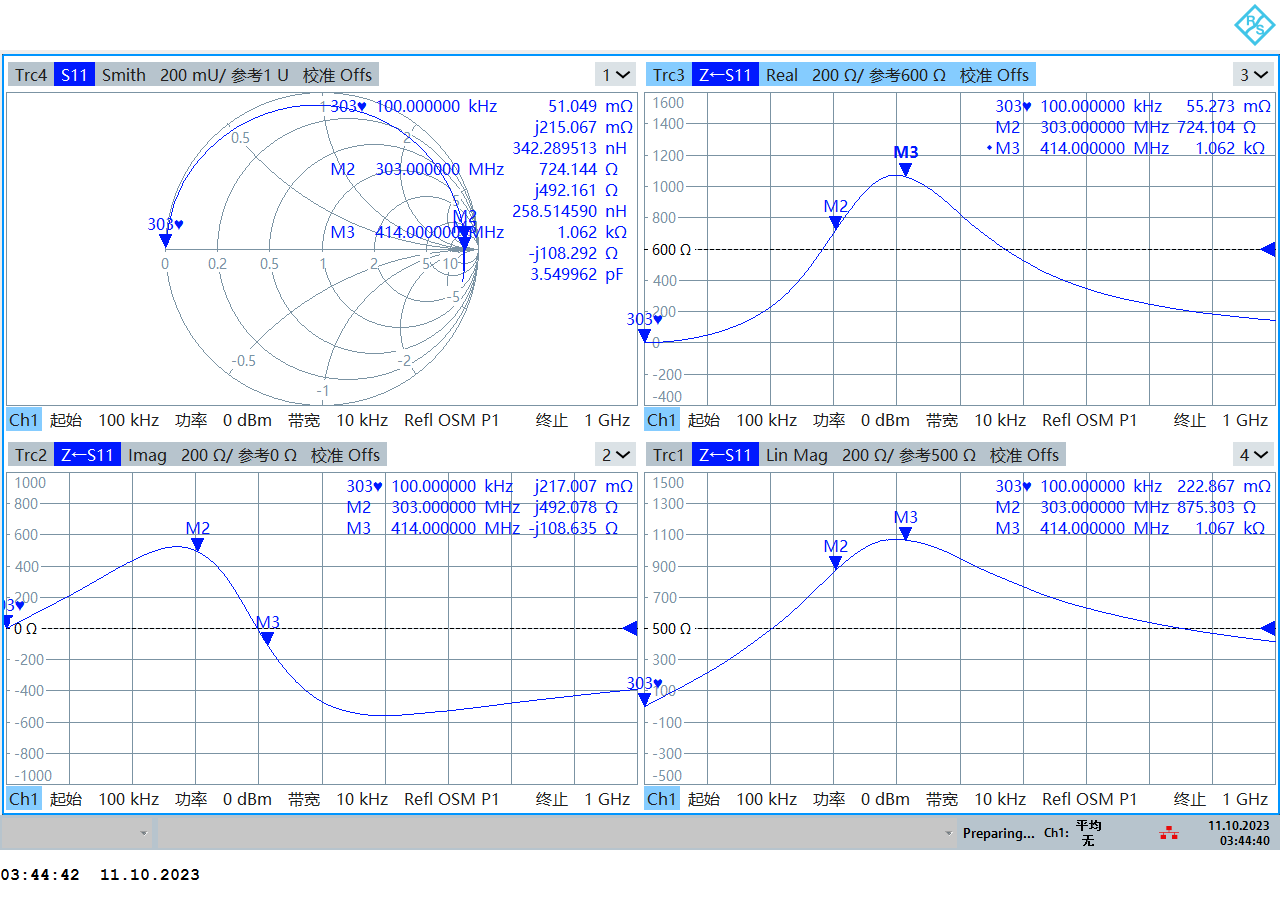Click the date and time in status bar
The height and width of the screenshot is (900, 1280).
[x=1238, y=833]
